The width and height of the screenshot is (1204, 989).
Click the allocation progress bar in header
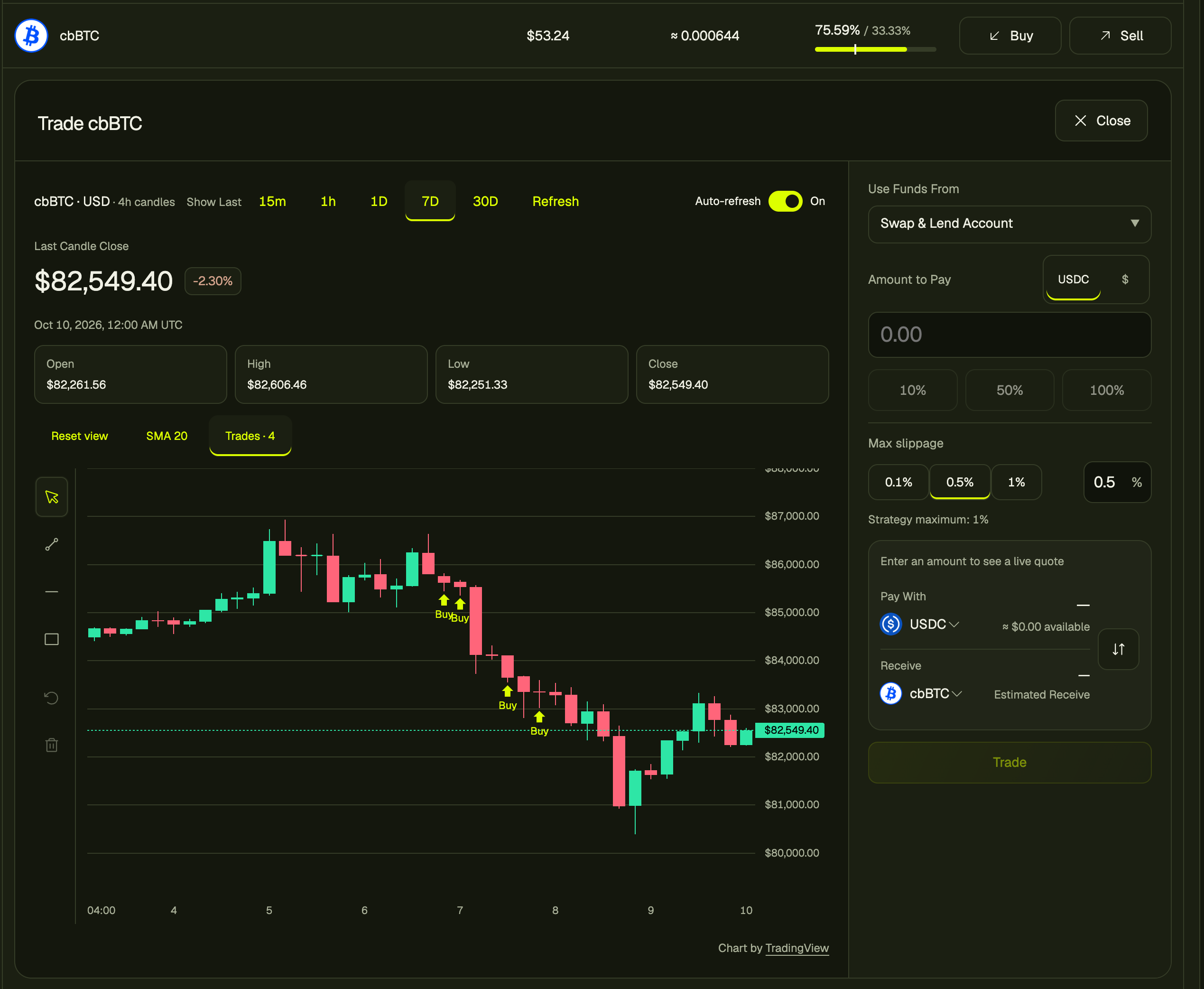pos(875,49)
